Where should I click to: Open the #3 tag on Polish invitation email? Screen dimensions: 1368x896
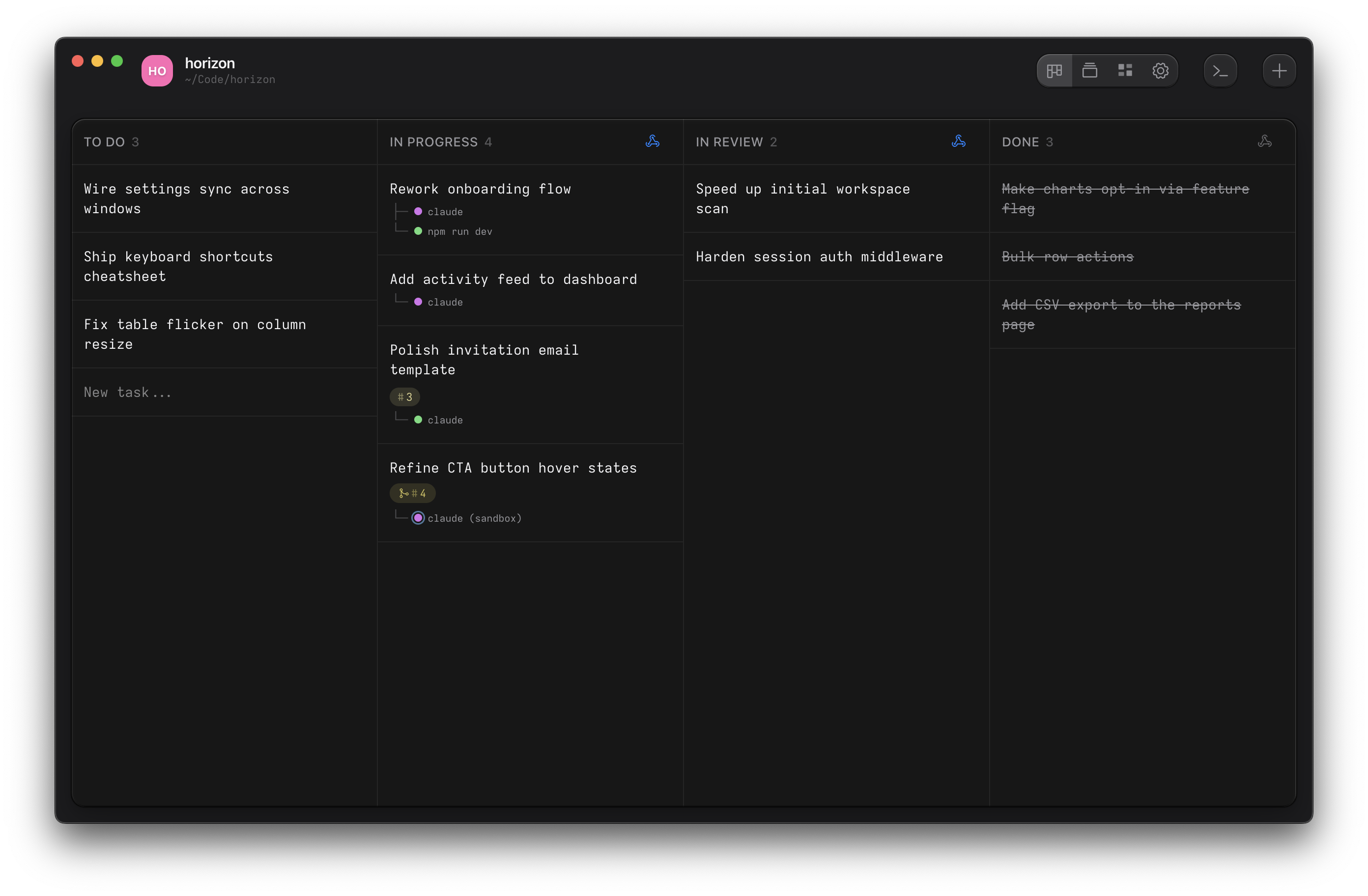[x=405, y=396]
